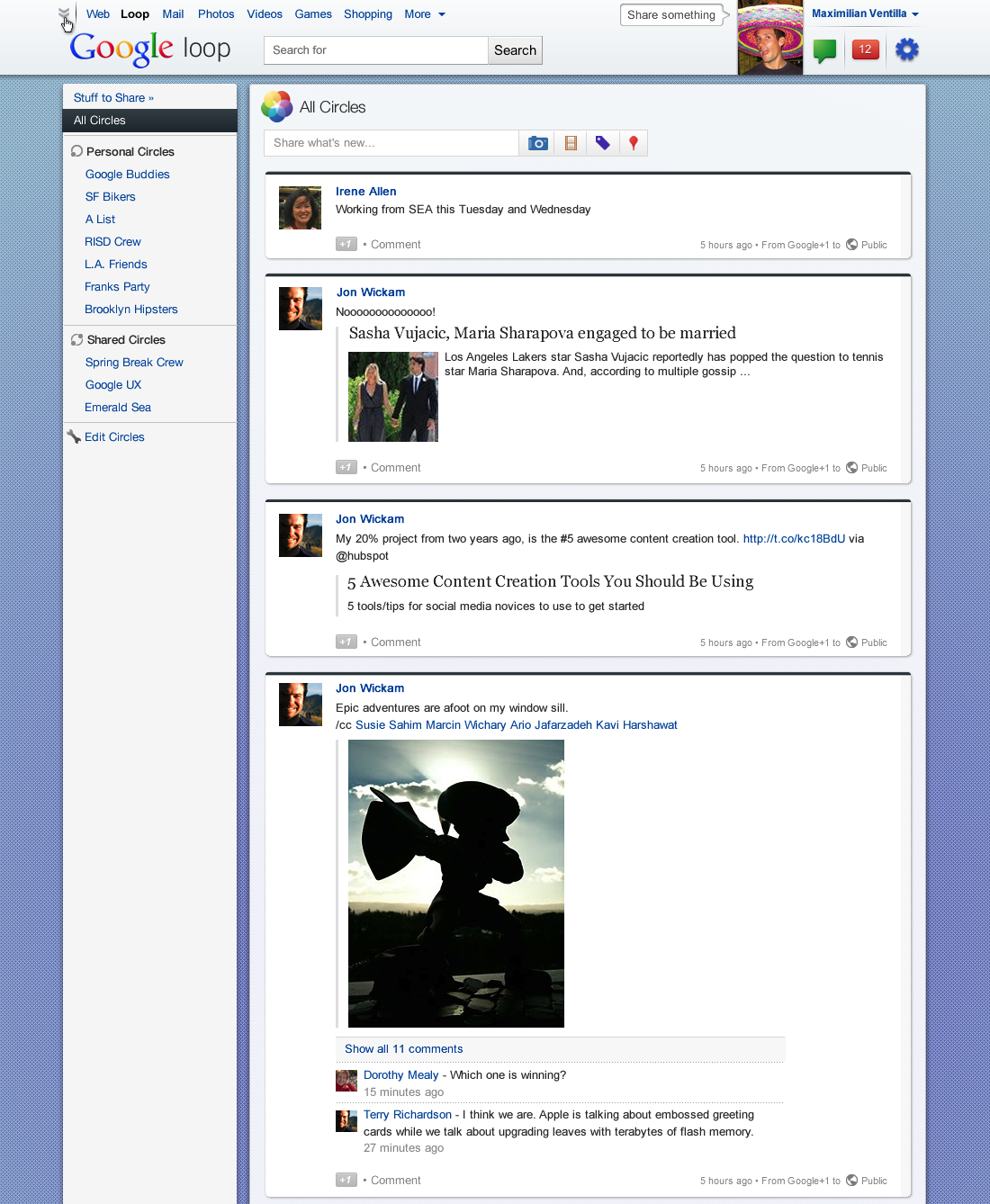Click +1 on the Epic adventures post
The height and width of the screenshot is (1204, 990).
346,1180
